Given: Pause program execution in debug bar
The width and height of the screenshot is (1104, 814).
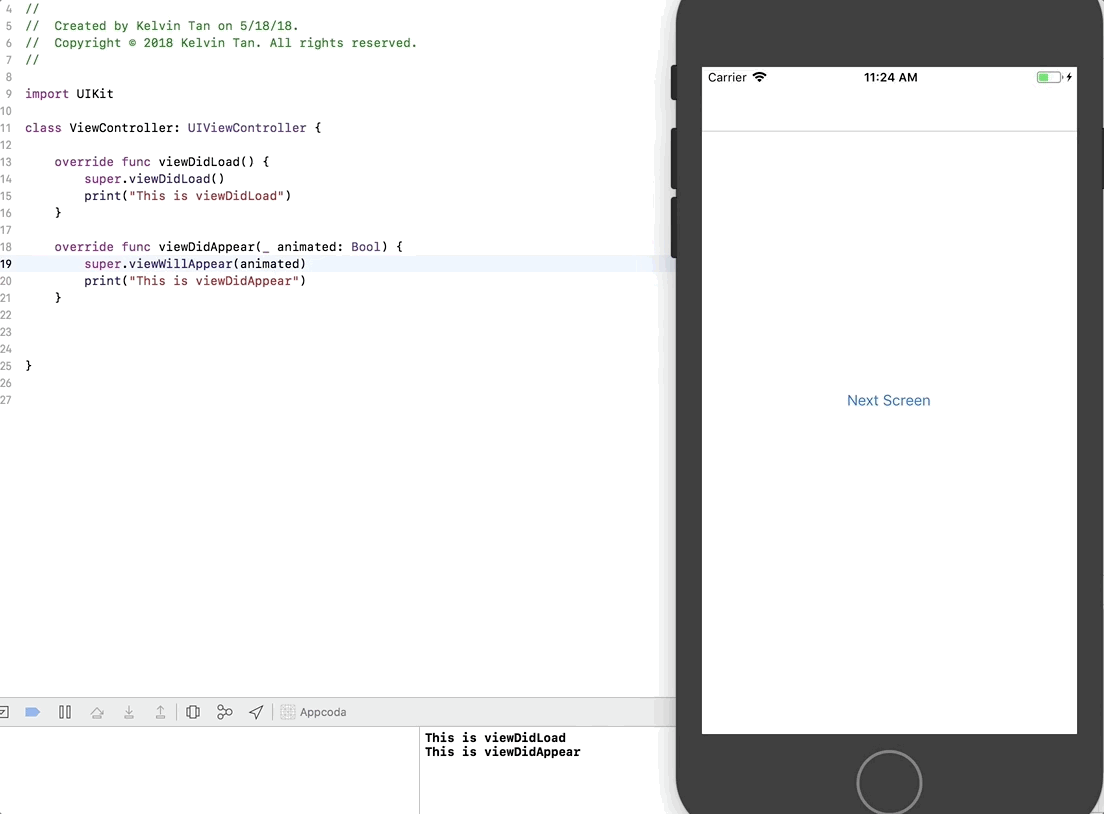Looking at the screenshot, I should (x=65, y=712).
